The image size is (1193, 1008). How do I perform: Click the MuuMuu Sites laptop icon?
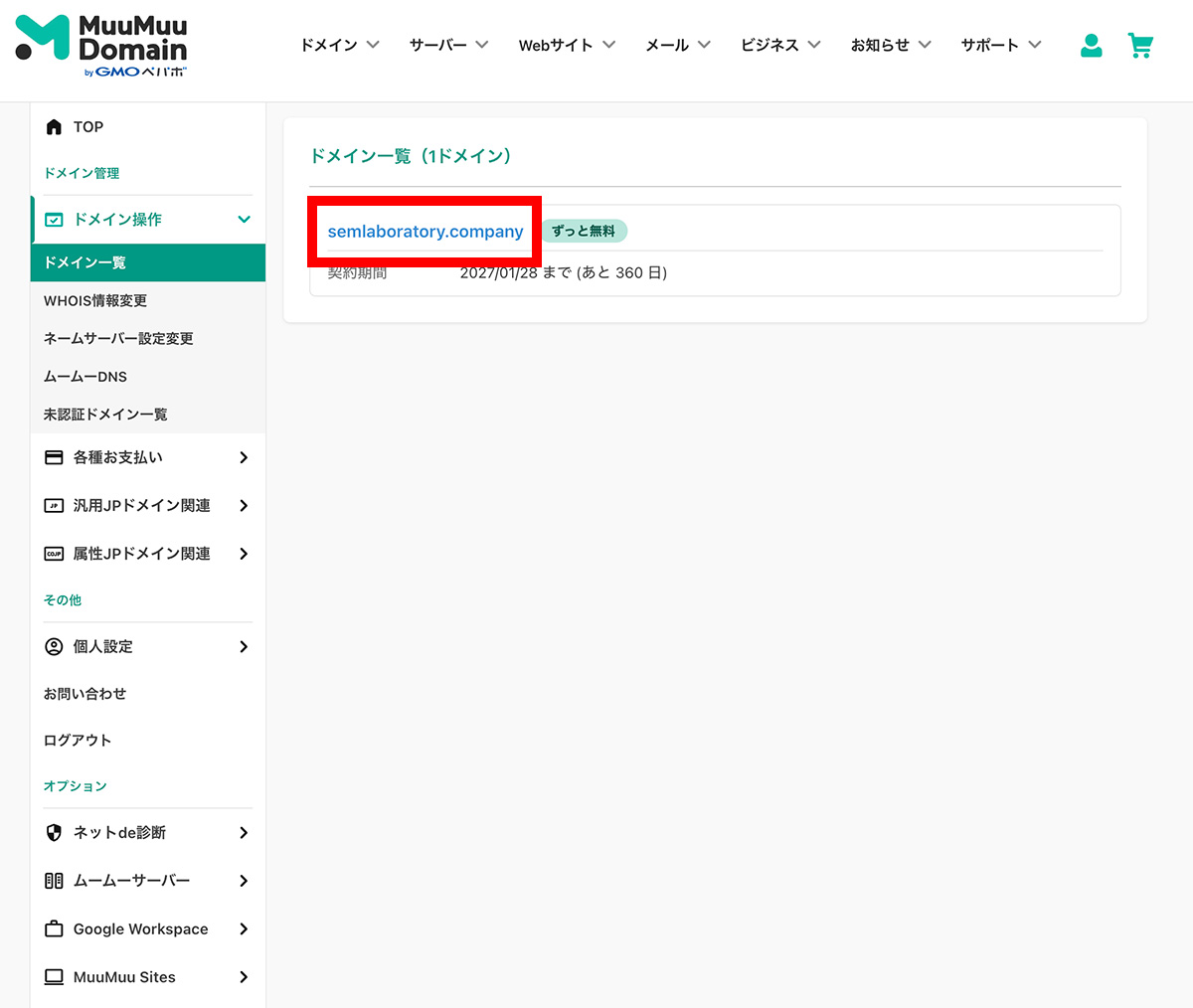[x=55, y=977]
